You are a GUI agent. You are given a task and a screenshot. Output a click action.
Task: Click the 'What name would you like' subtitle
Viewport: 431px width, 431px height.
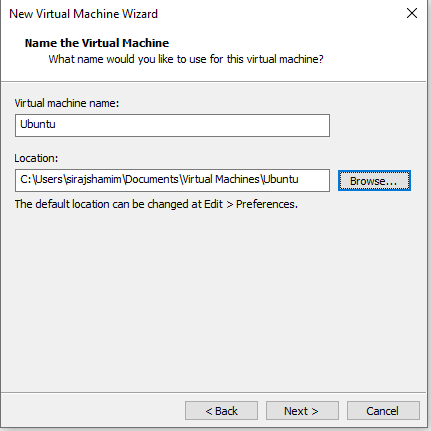(186, 59)
